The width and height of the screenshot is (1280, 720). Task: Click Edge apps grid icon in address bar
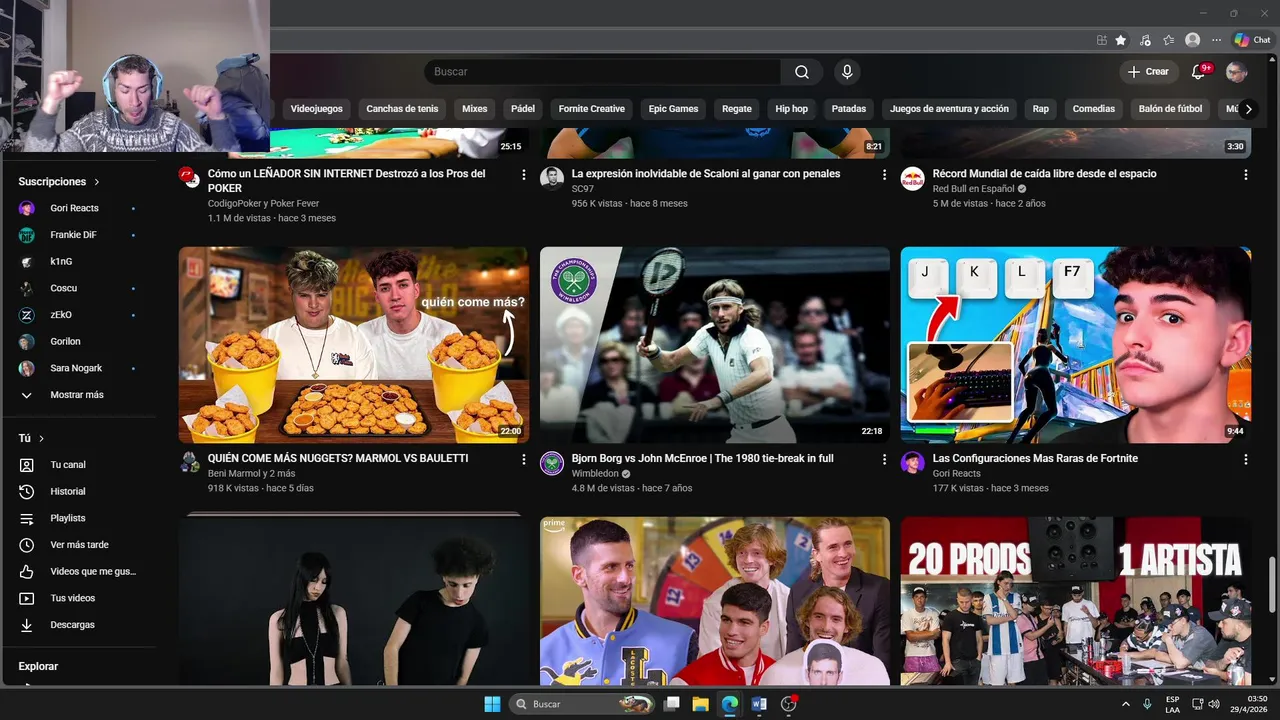click(1102, 40)
